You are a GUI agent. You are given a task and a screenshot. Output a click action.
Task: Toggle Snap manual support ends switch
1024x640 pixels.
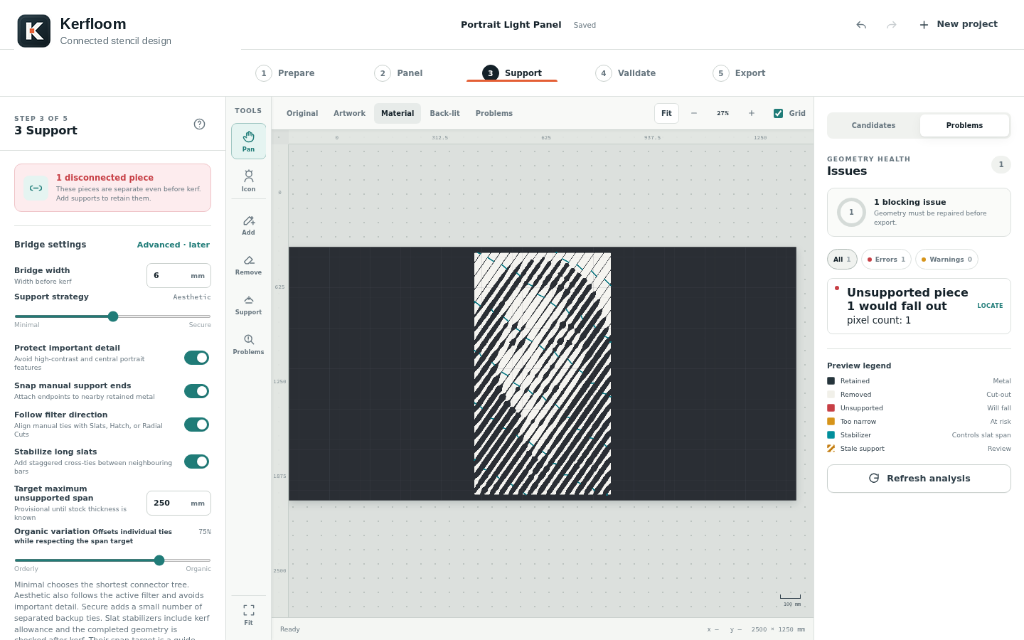click(x=197, y=391)
